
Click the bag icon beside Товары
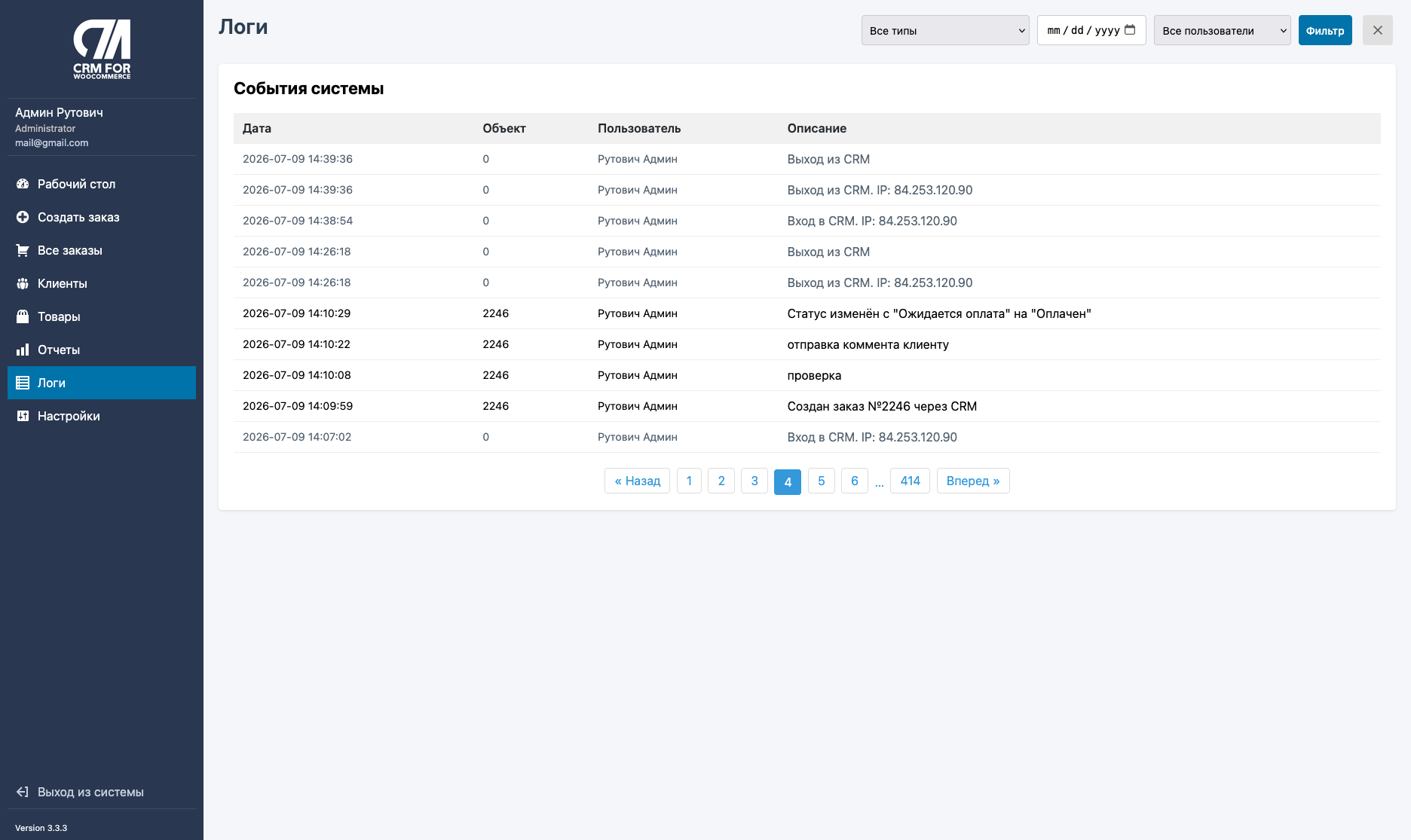[23, 316]
